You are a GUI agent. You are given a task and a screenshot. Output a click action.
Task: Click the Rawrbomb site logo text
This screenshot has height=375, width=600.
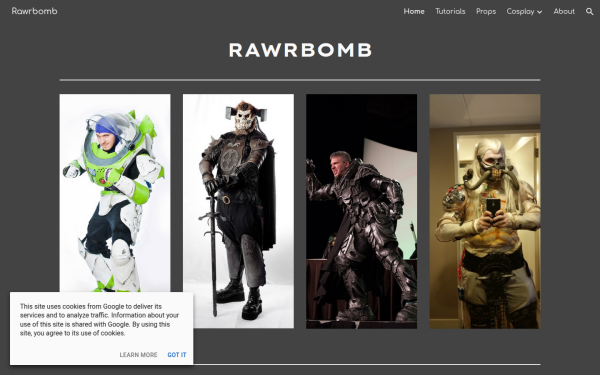tap(34, 11)
